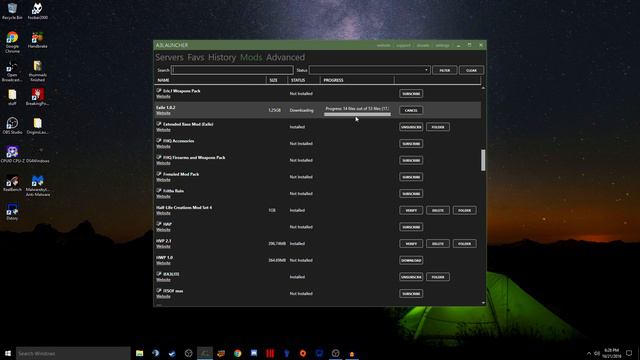The width and height of the screenshot is (640, 360).
Task: Click workshop icon beside Friths Ruin
Action: pyautogui.click(x=159, y=191)
